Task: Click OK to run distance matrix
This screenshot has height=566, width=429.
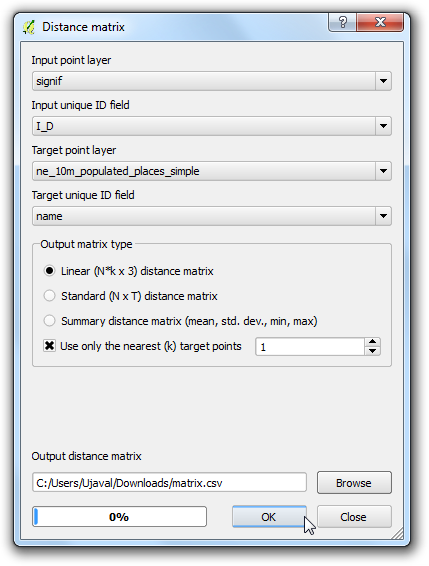Action: (269, 517)
